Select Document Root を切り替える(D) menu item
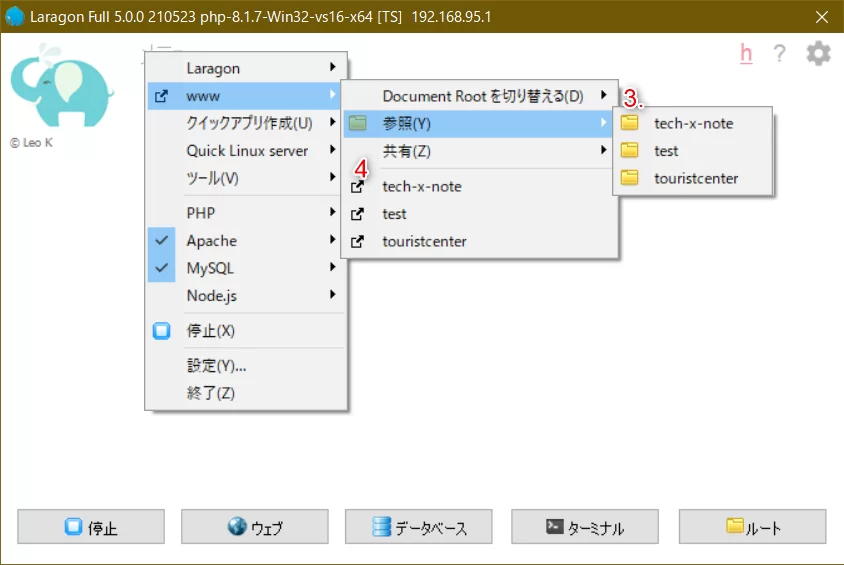 point(480,96)
